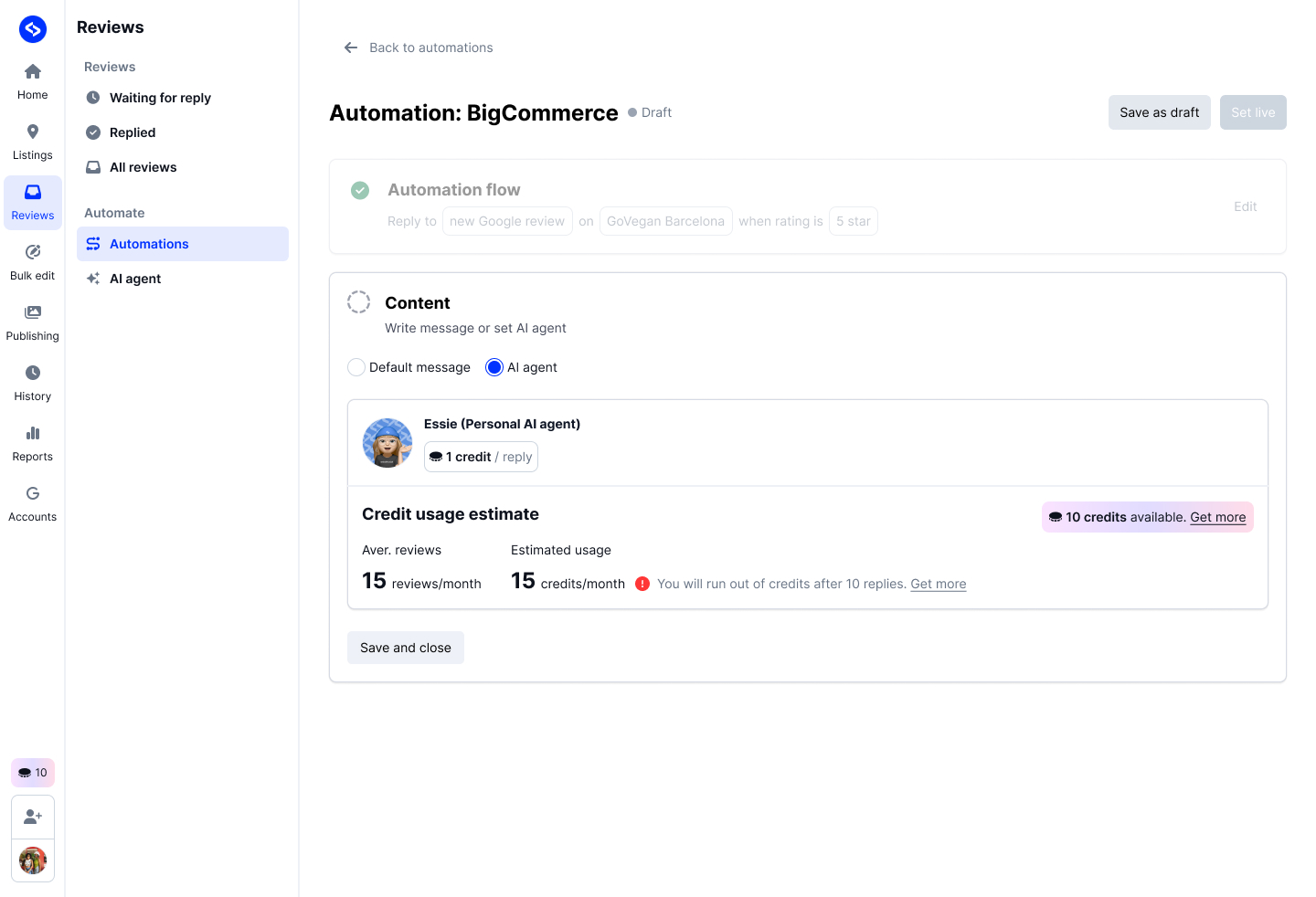Viewport: 1316px width, 897px height.
Task: Click Get more in the run-out warning
Action: 939,584
